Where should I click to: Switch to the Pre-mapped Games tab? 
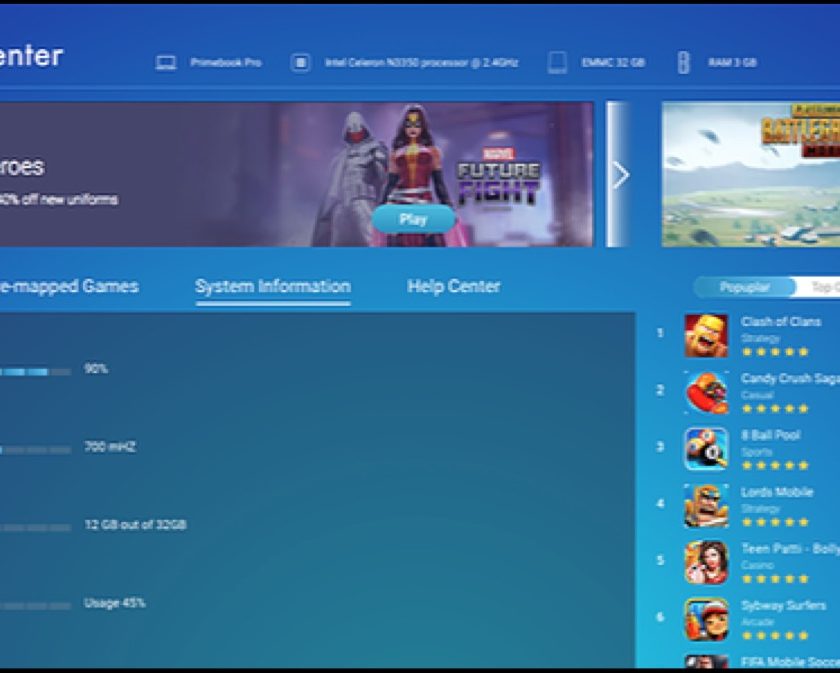coord(68,287)
